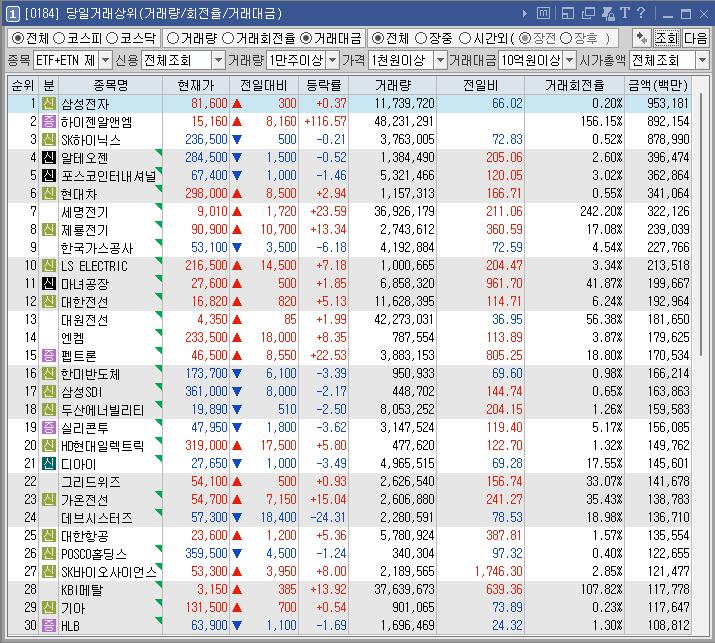Select the 거래회전율 radio button
This screenshot has height=643, width=715.
pos(227,38)
